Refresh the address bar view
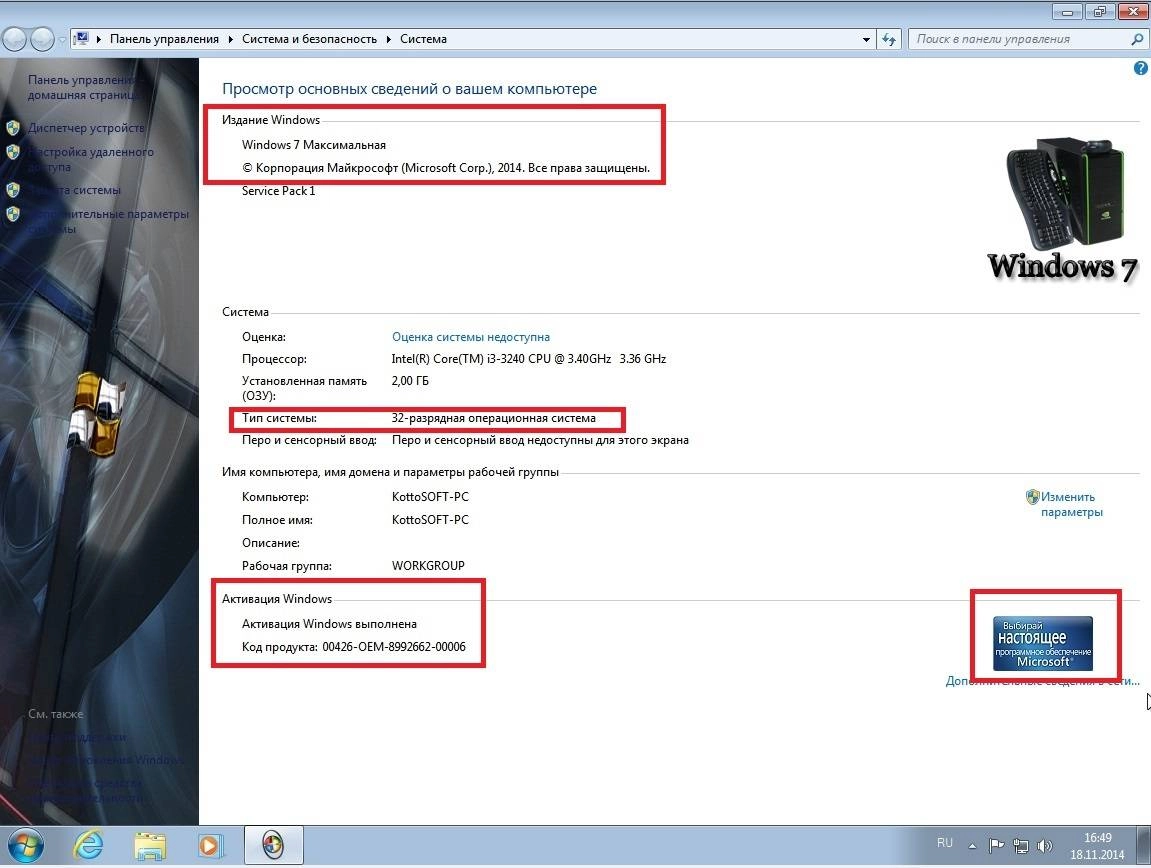 [889, 39]
